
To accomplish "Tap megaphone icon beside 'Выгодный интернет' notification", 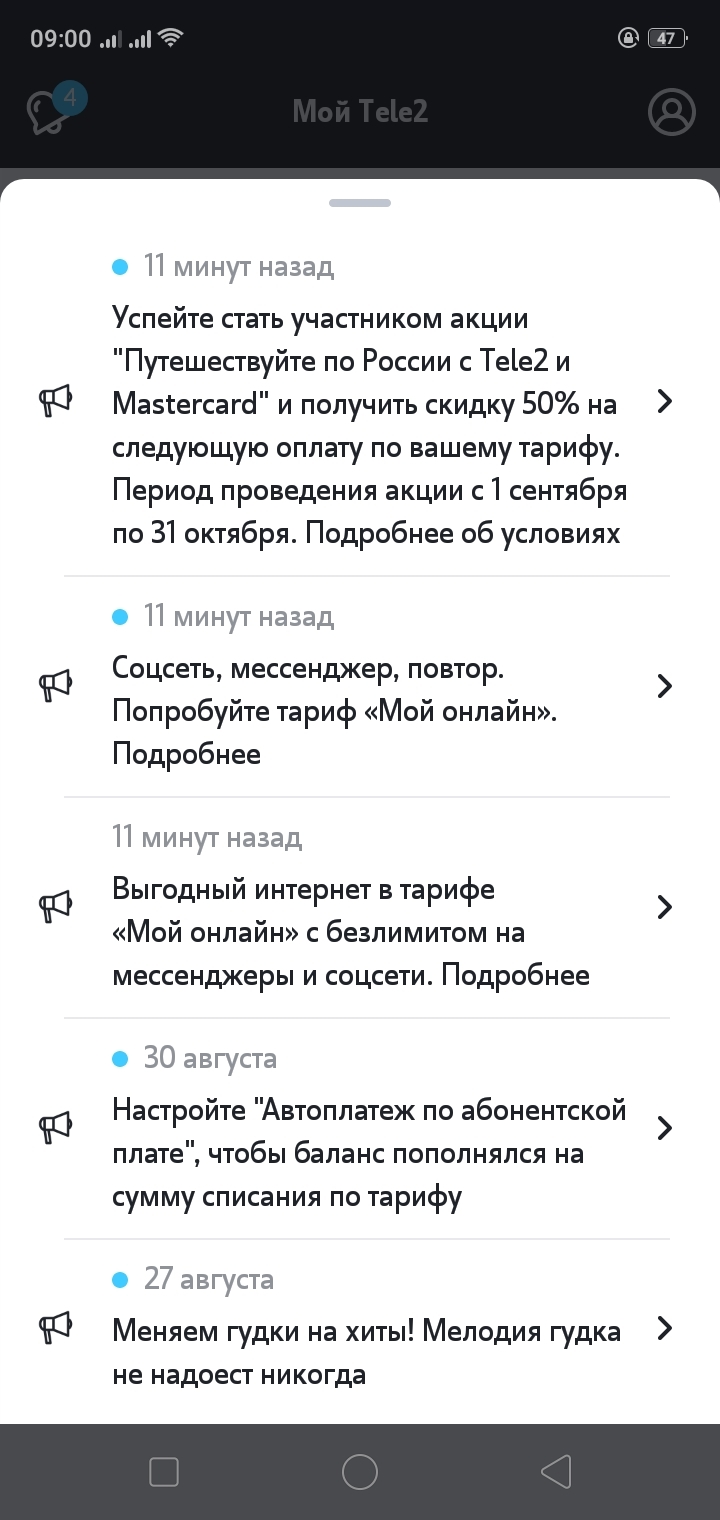I will click(55, 907).
